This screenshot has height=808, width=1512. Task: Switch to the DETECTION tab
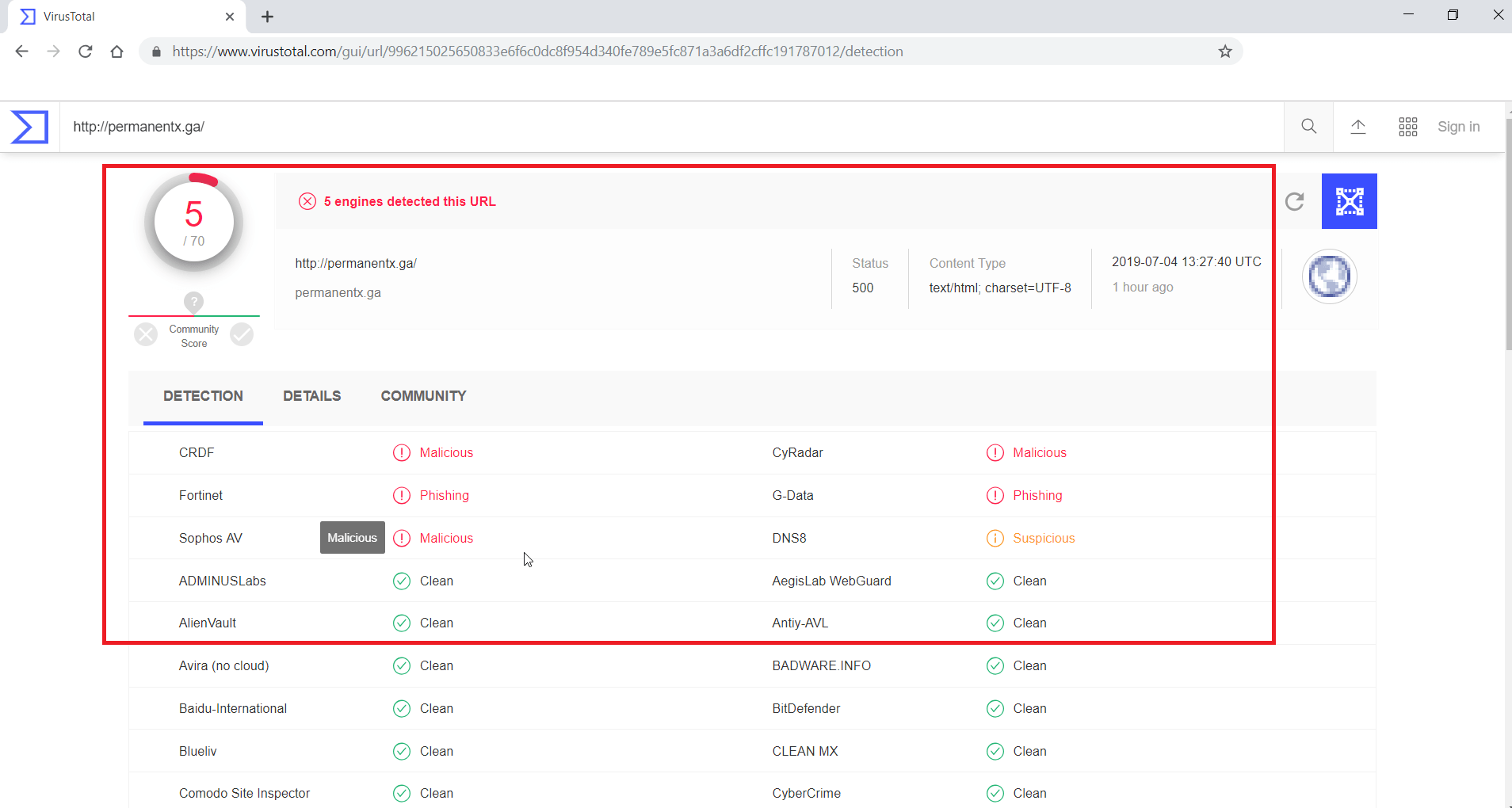pos(203,396)
